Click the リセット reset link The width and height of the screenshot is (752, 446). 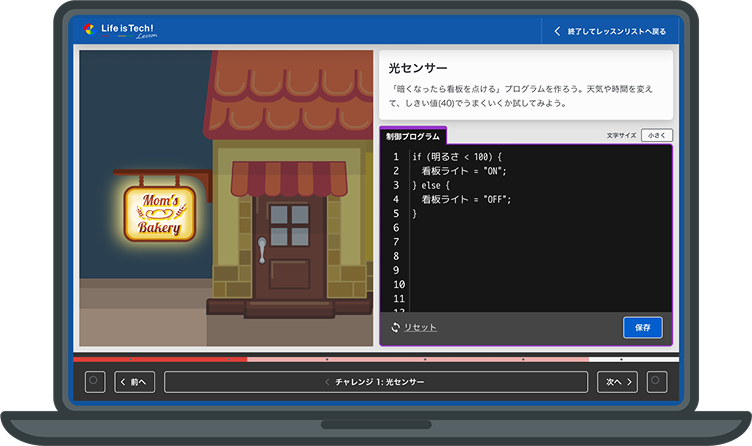(x=420, y=327)
